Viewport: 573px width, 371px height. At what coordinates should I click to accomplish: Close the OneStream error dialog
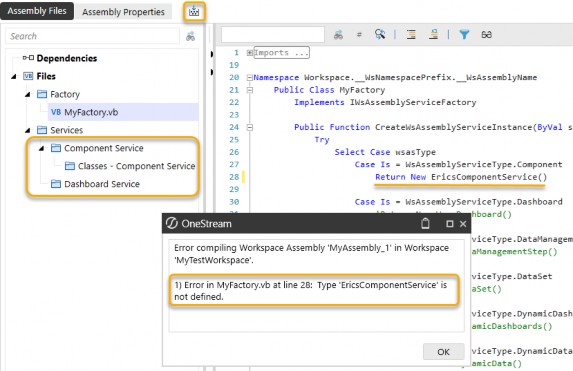click(463, 224)
